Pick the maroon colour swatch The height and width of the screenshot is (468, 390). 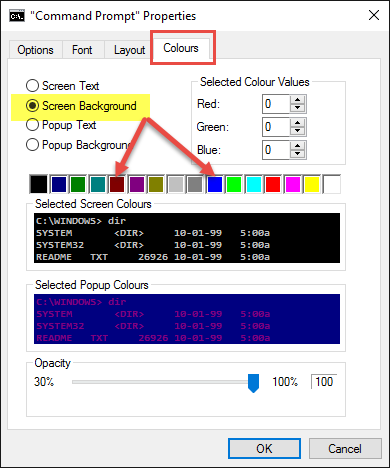(117, 184)
